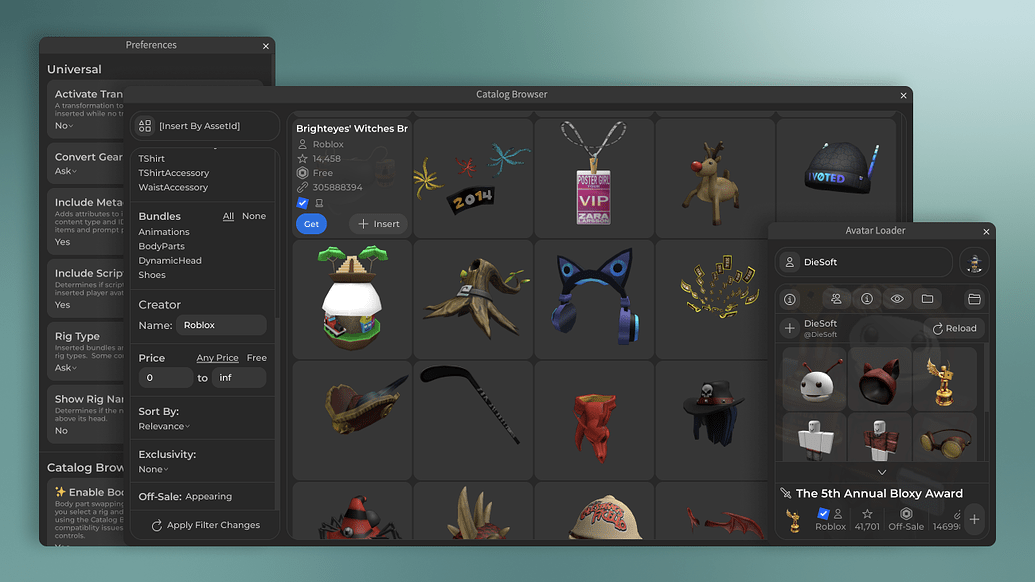Collapse the avatar list with the chevron
The image size is (1035, 582).
tap(881, 471)
